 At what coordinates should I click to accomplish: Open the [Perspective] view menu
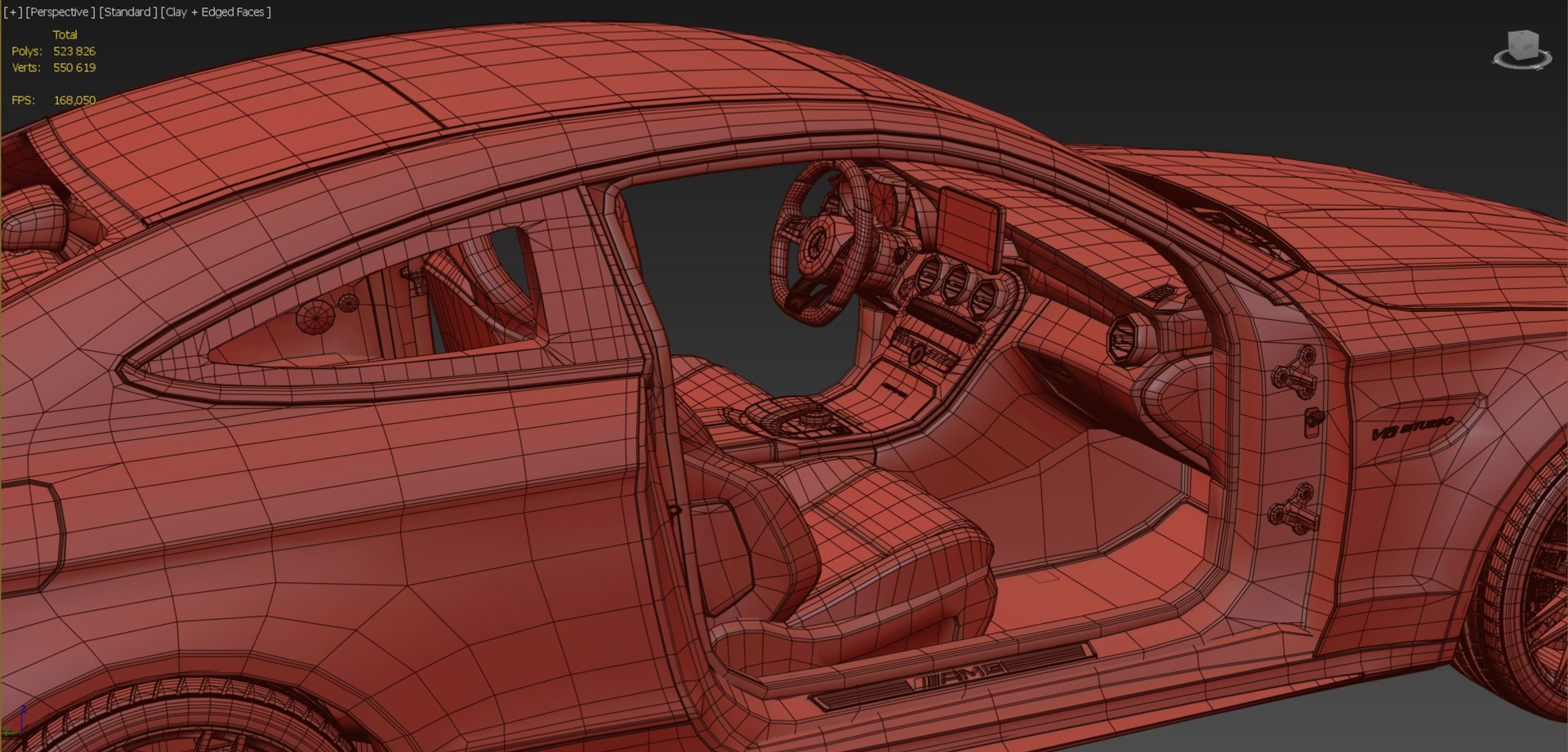pyautogui.click(x=60, y=11)
